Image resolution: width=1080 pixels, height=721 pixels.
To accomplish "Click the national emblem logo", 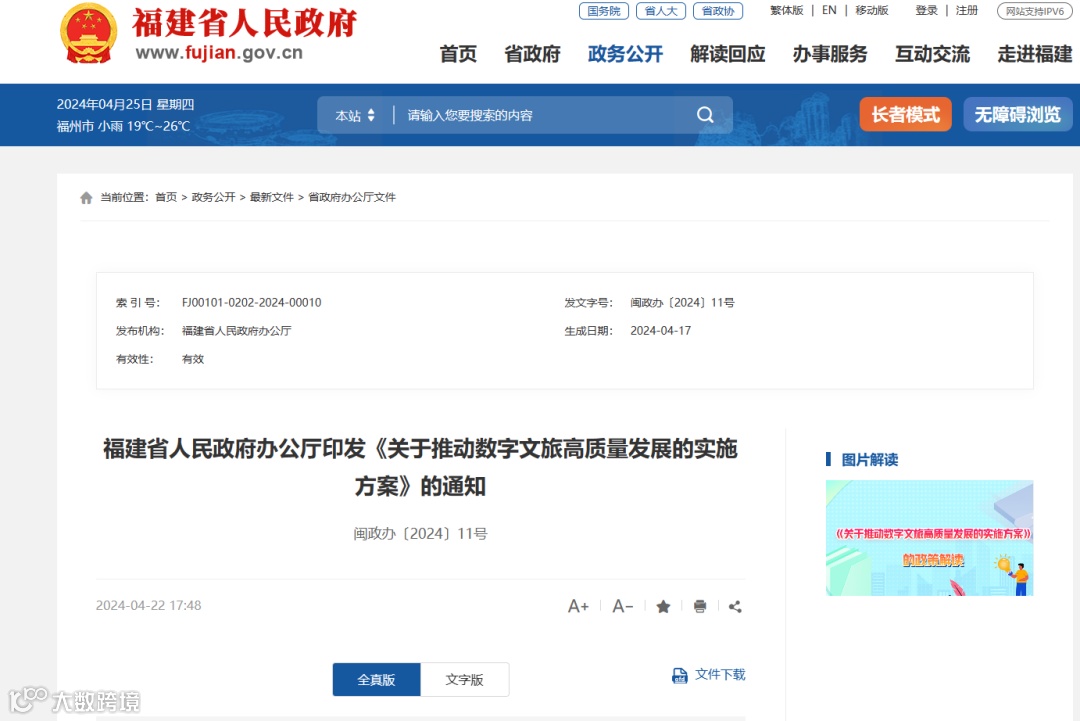I will (x=88, y=33).
